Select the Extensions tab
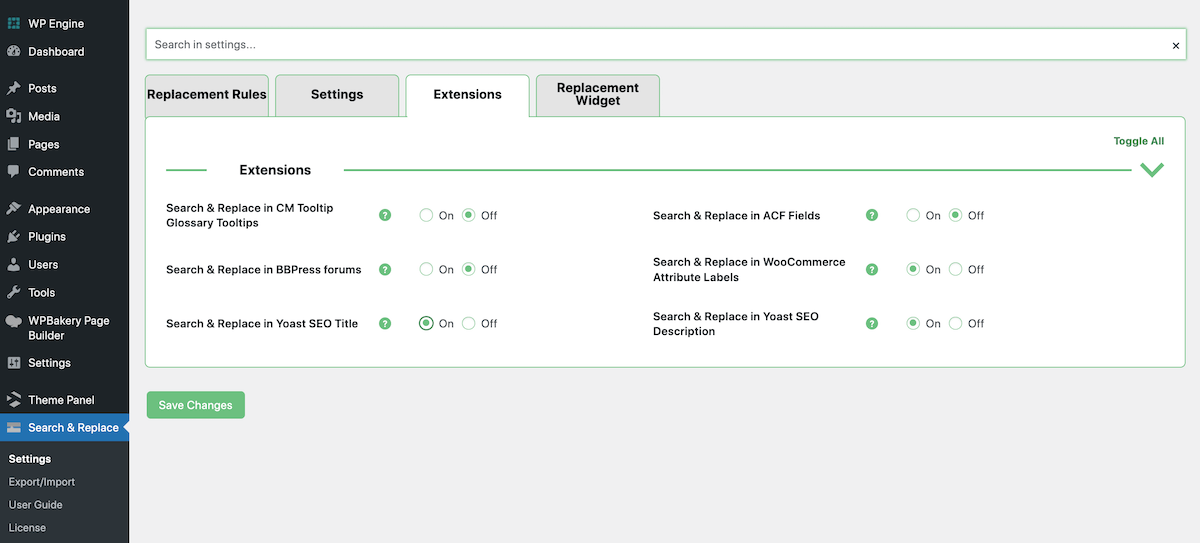The height and width of the screenshot is (543, 1200). (x=467, y=95)
